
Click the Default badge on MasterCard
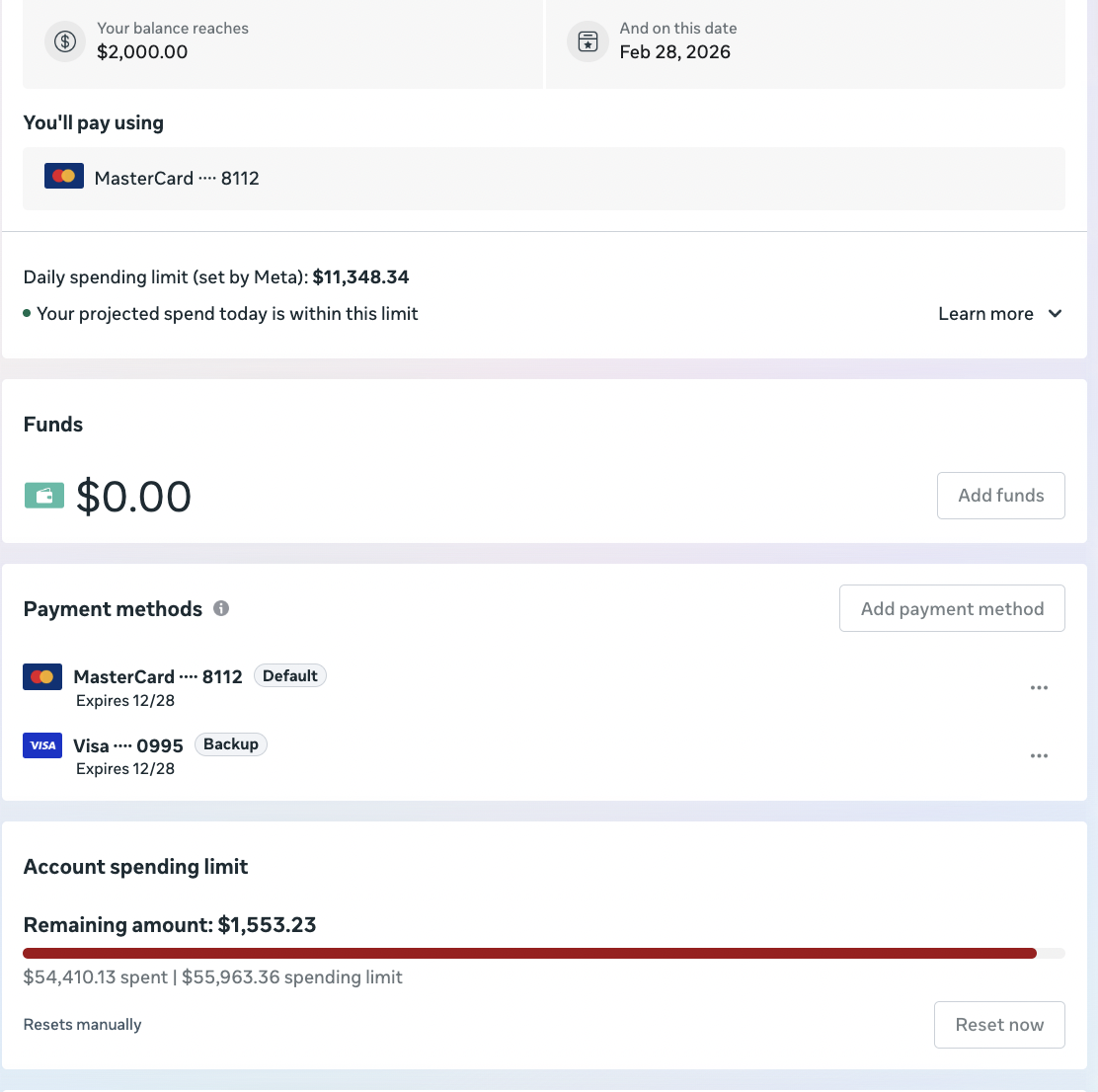tap(290, 675)
